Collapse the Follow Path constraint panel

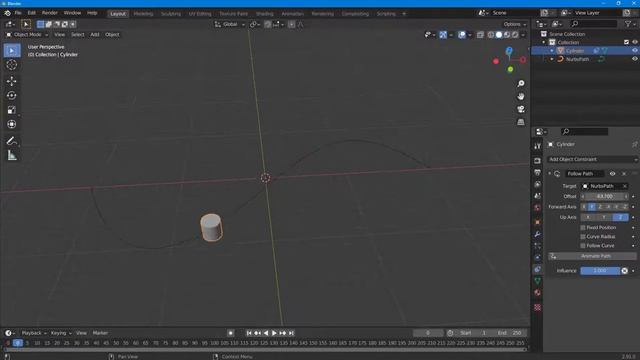tap(550, 174)
